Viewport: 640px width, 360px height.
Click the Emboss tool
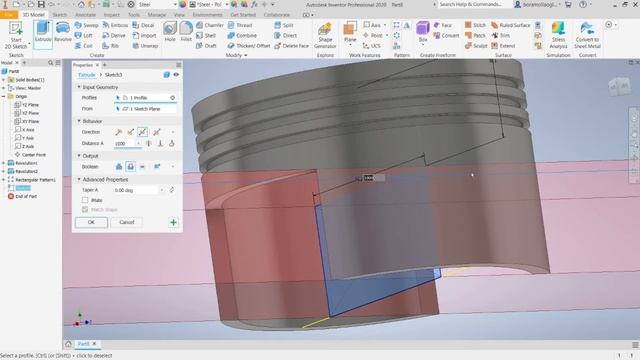[x=115, y=25]
